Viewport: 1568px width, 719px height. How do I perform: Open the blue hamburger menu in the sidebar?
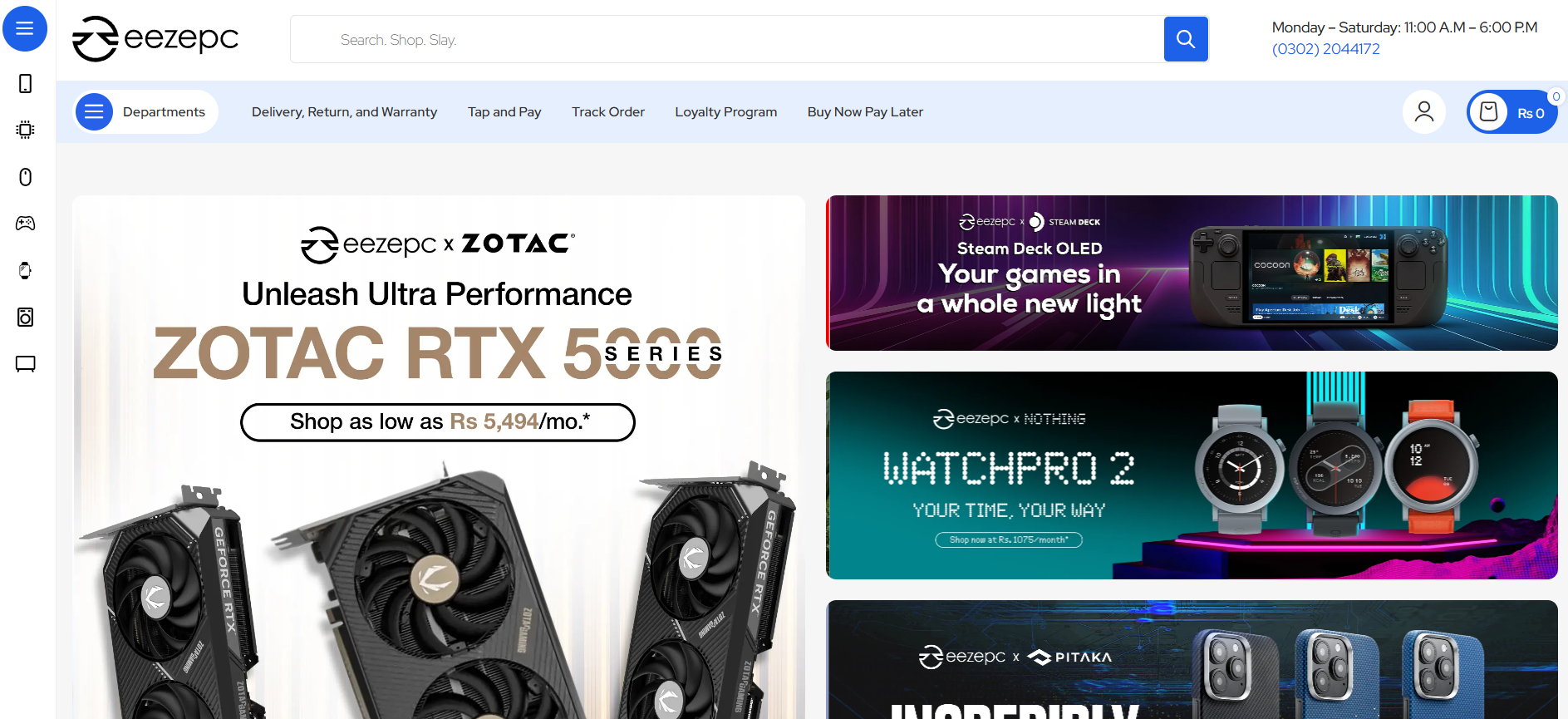coord(25,28)
